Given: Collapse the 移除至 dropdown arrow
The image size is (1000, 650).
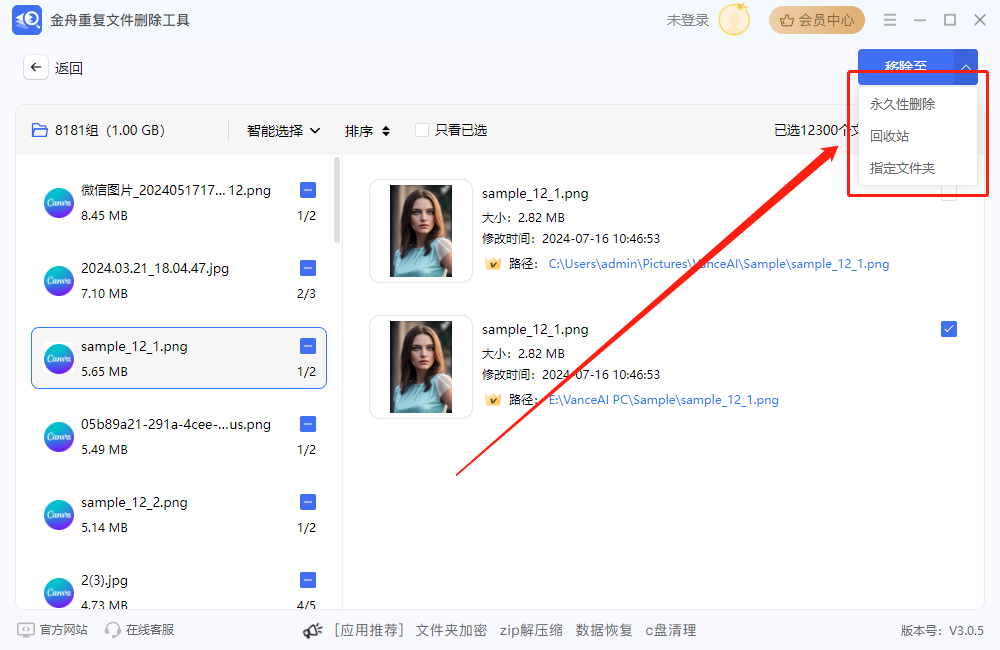Looking at the screenshot, I should click(x=966, y=66).
